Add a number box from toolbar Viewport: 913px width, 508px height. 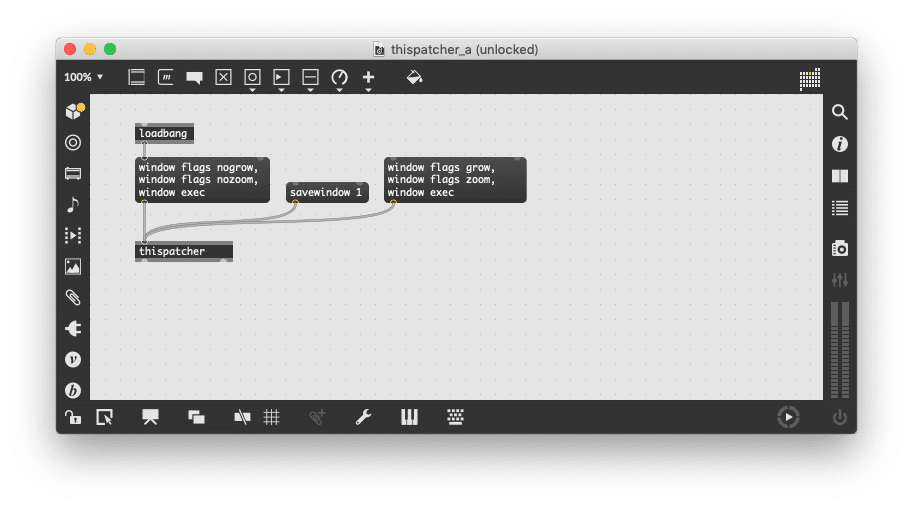tap(281, 77)
